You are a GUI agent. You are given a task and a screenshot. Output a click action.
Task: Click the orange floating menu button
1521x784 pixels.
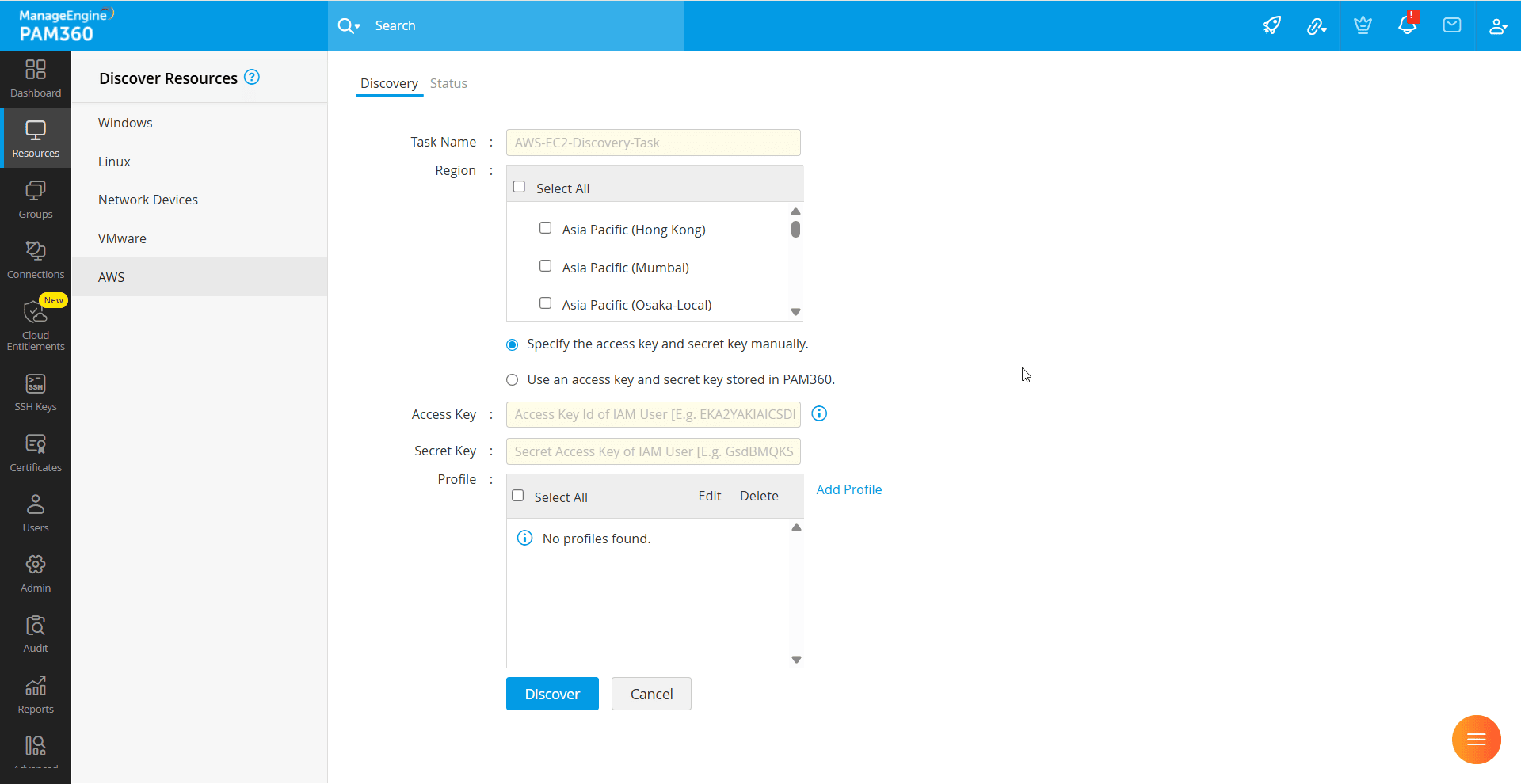click(x=1476, y=740)
